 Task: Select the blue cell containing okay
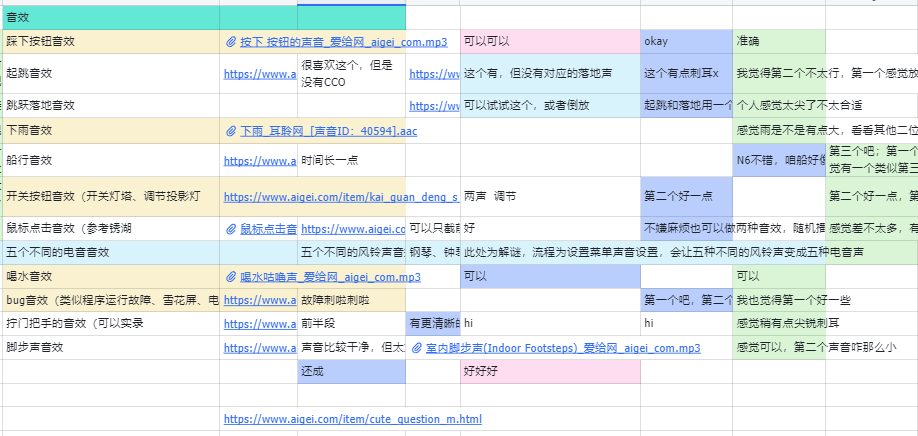click(x=686, y=42)
